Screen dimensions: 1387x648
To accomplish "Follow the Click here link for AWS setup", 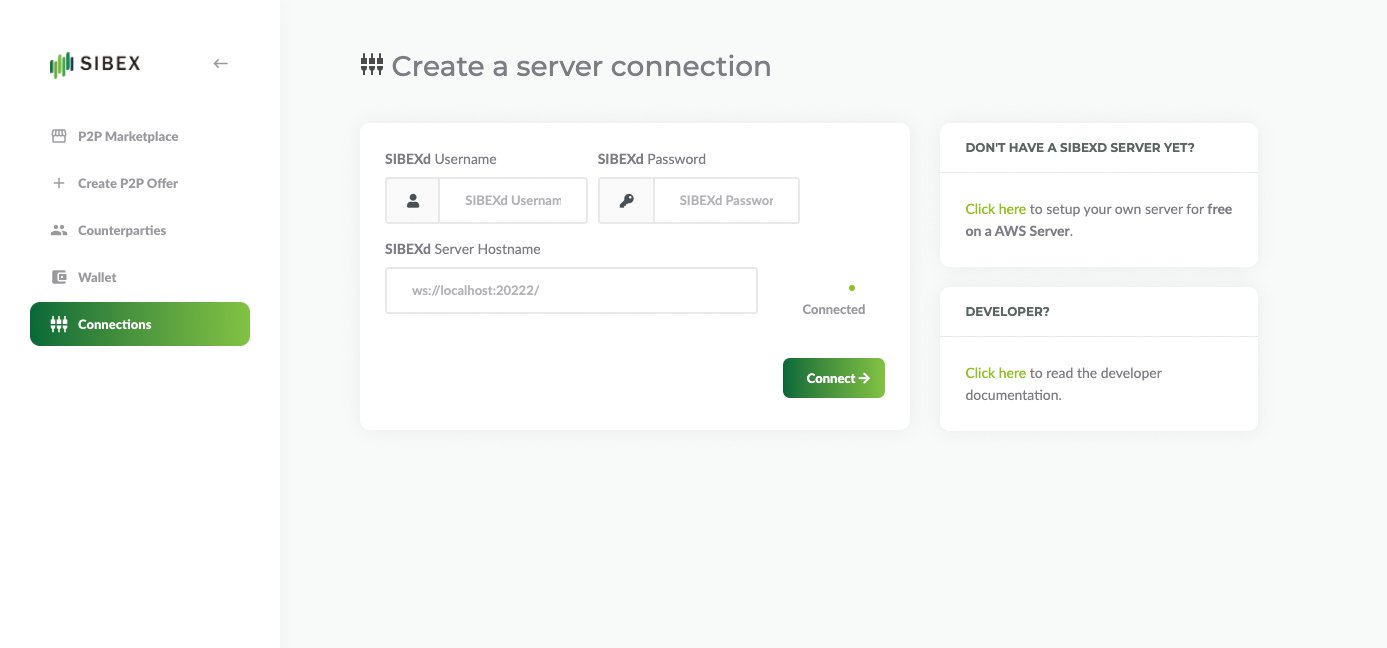I will (x=995, y=209).
